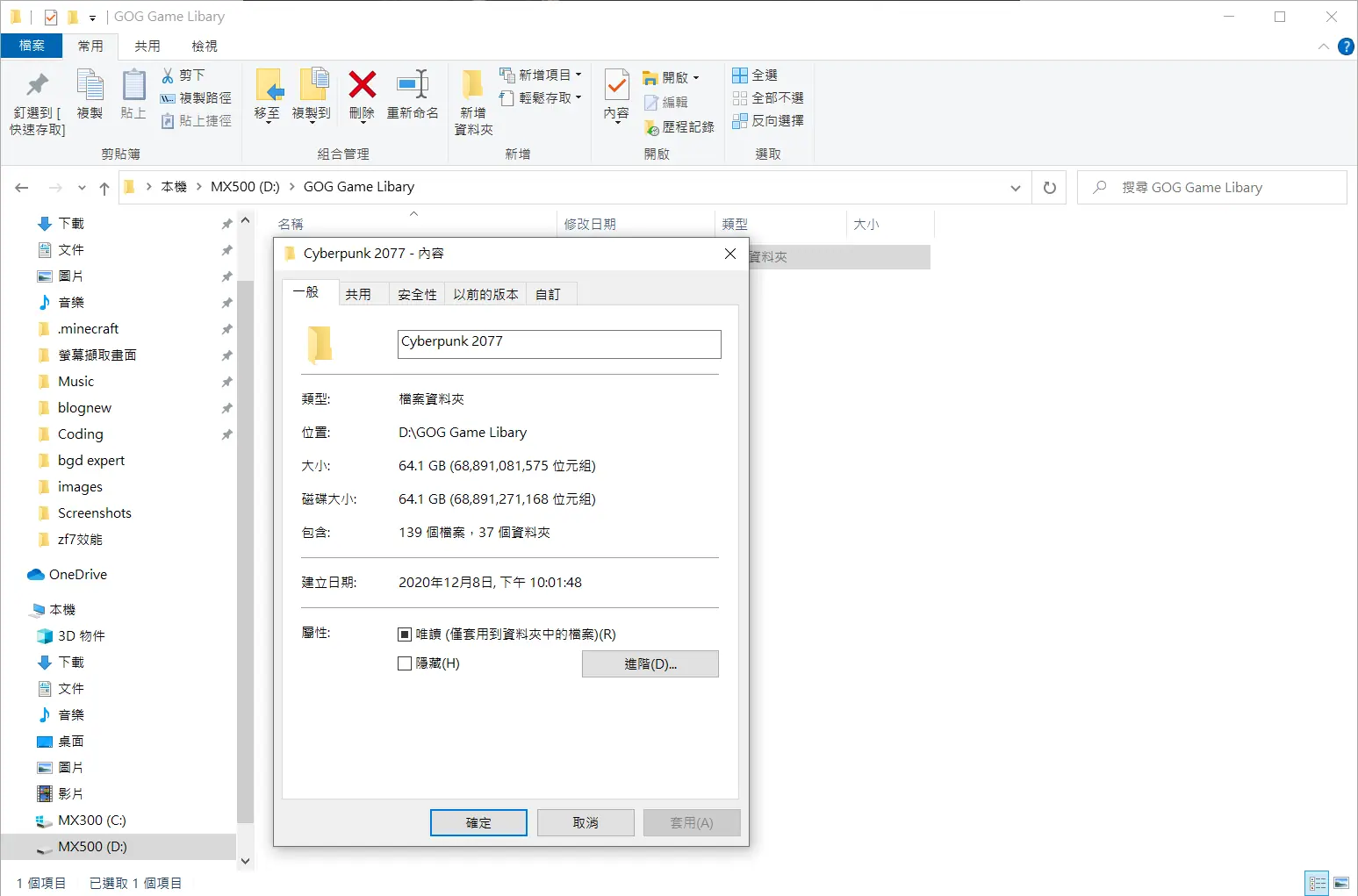Create a new folder (新增資料夾)
This screenshot has height=896, width=1358.
[473, 103]
